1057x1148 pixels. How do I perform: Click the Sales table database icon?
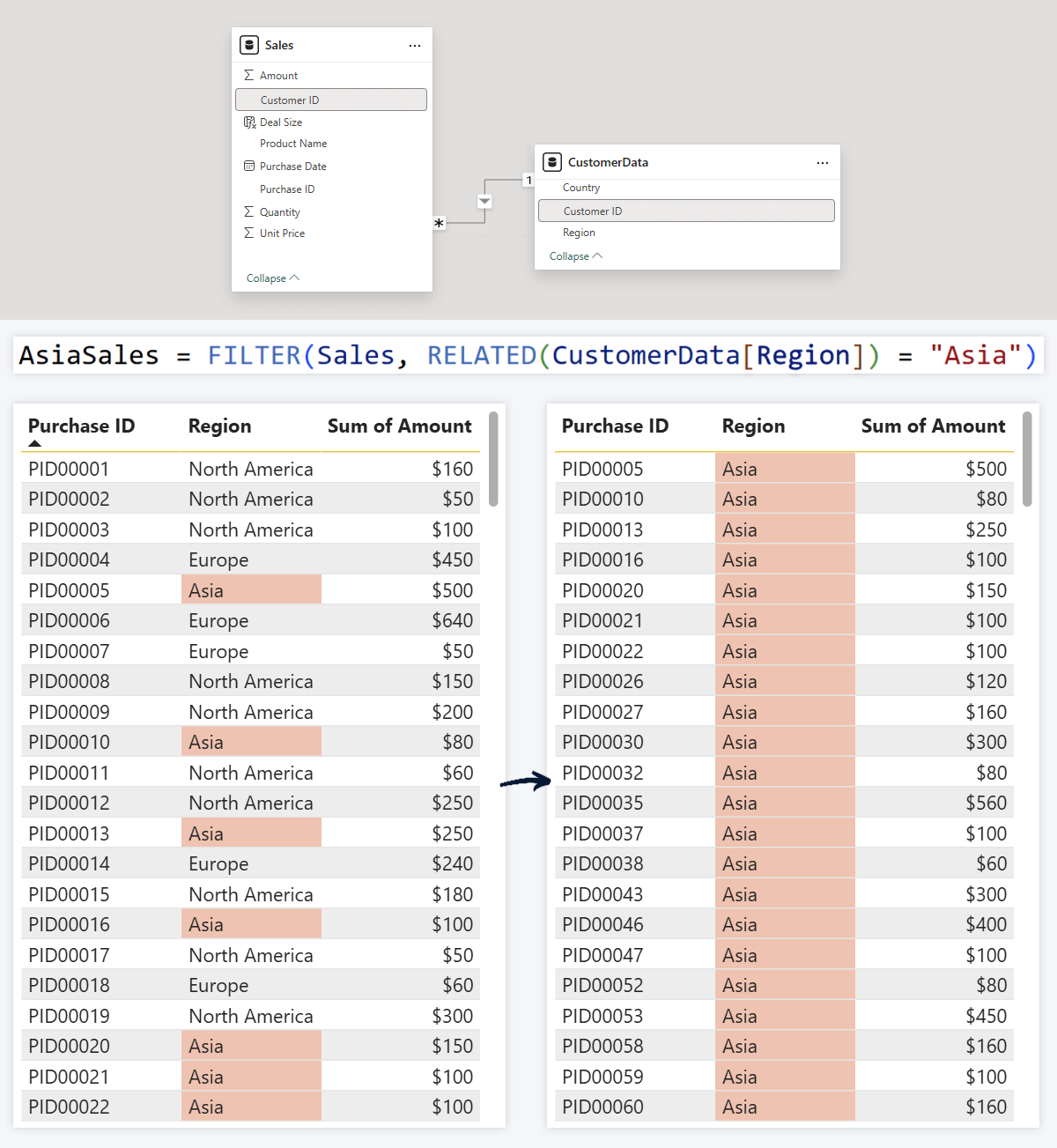click(249, 45)
